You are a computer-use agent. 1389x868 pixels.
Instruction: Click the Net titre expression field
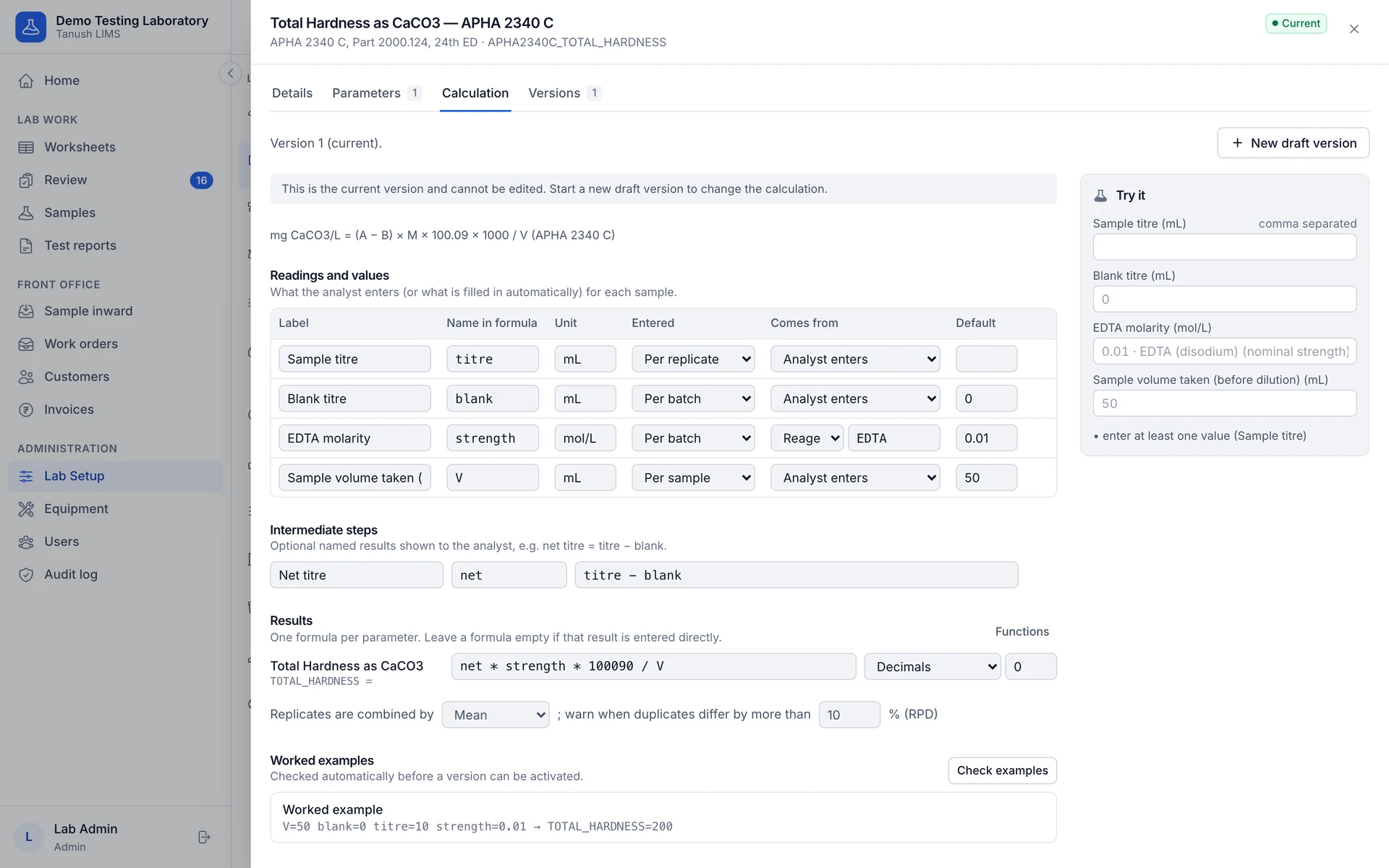click(x=797, y=575)
